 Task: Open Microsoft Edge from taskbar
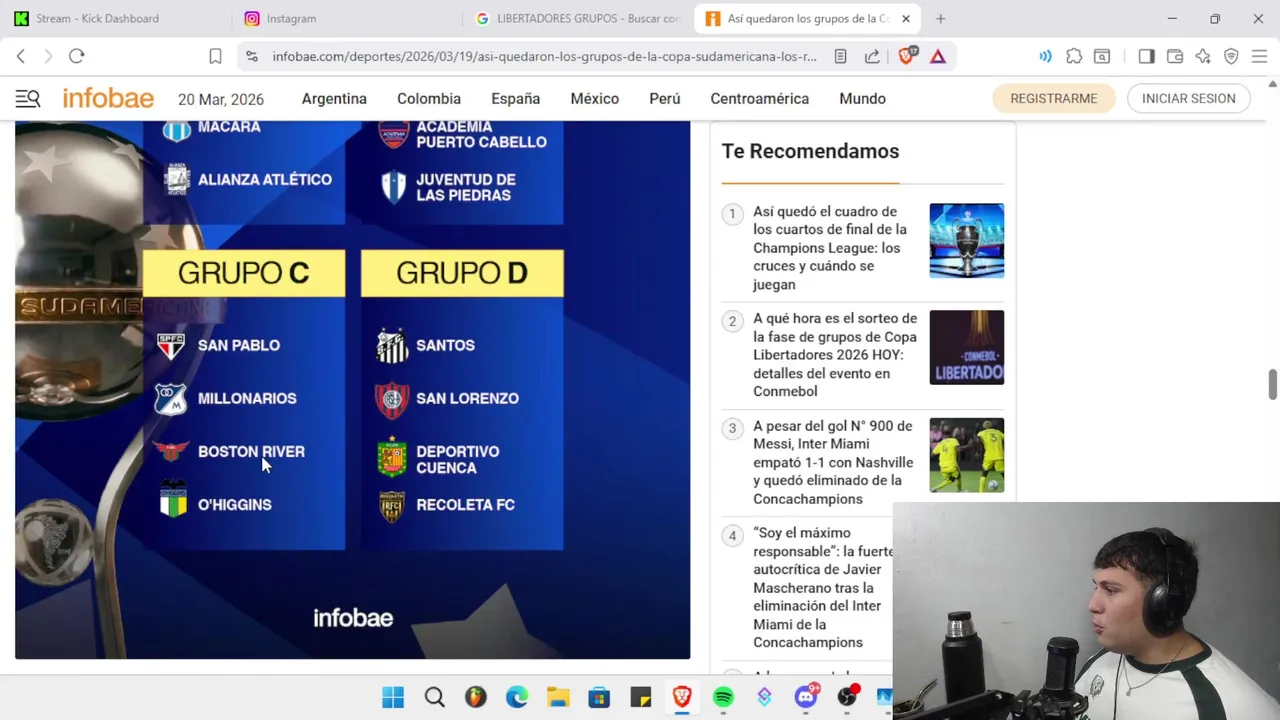tap(517, 697)
